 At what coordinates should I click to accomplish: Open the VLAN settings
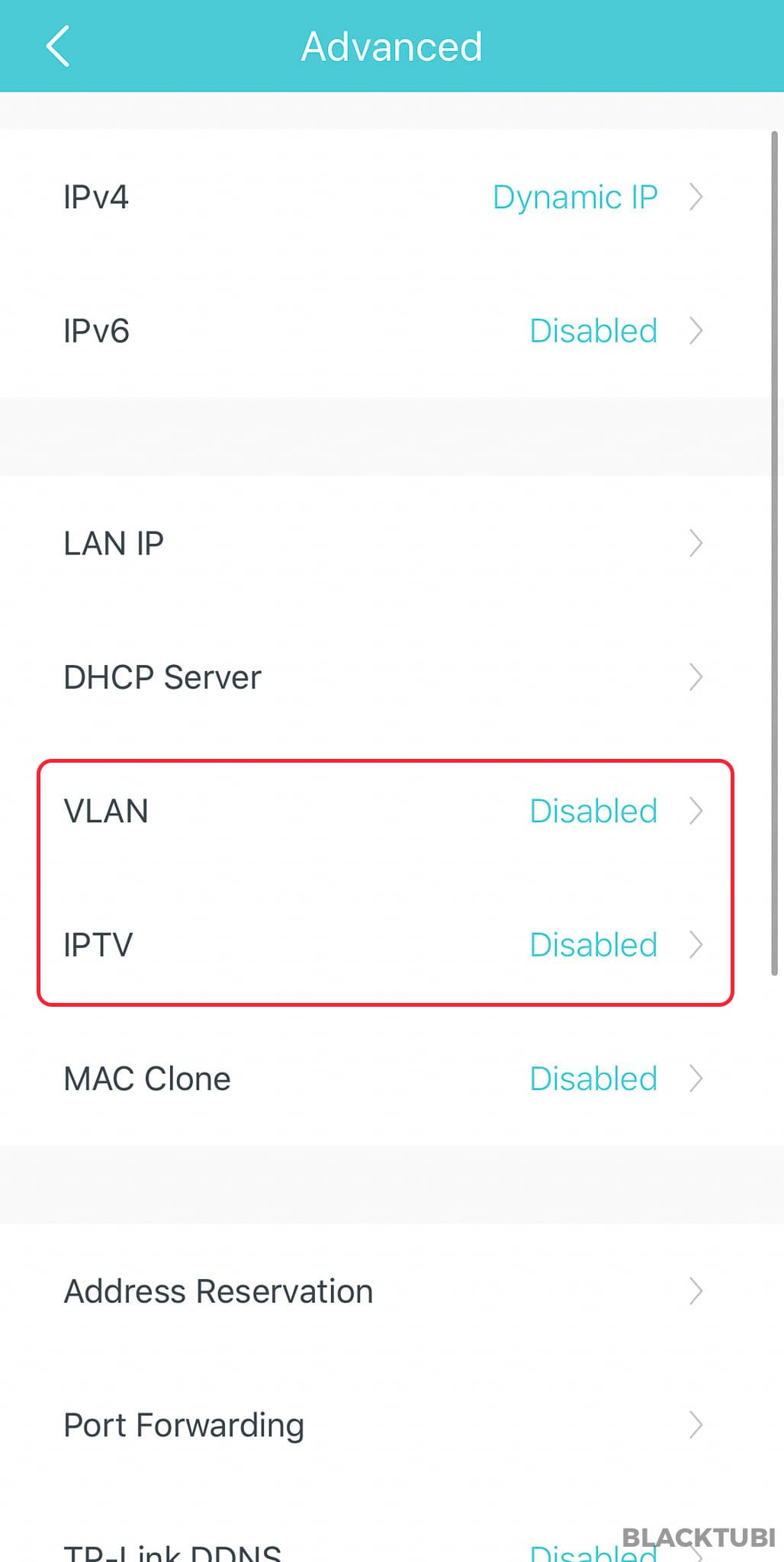(384, 811)
